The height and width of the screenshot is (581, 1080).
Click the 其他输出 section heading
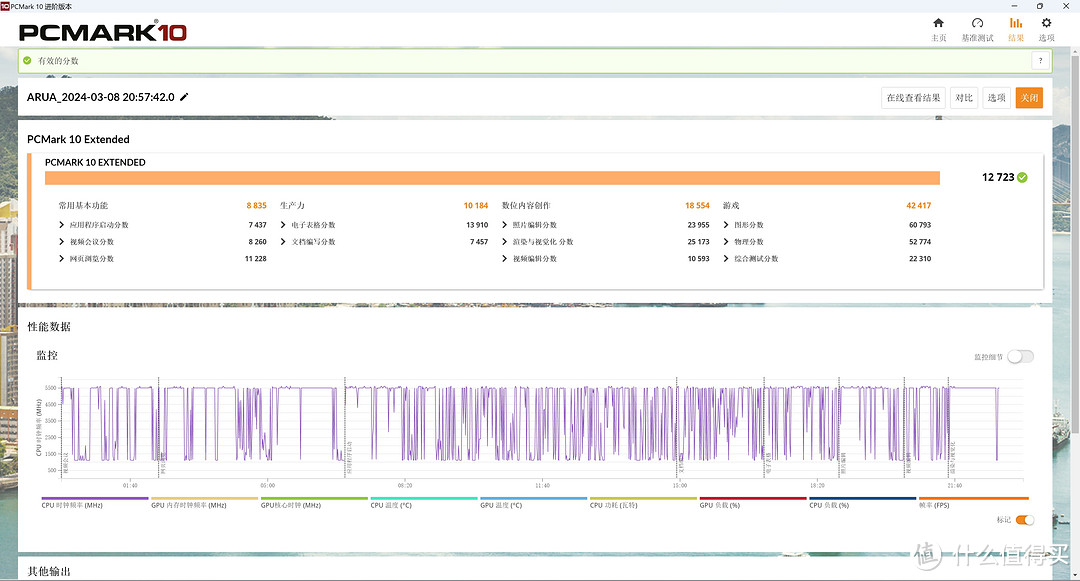click(x=49, y=571)
